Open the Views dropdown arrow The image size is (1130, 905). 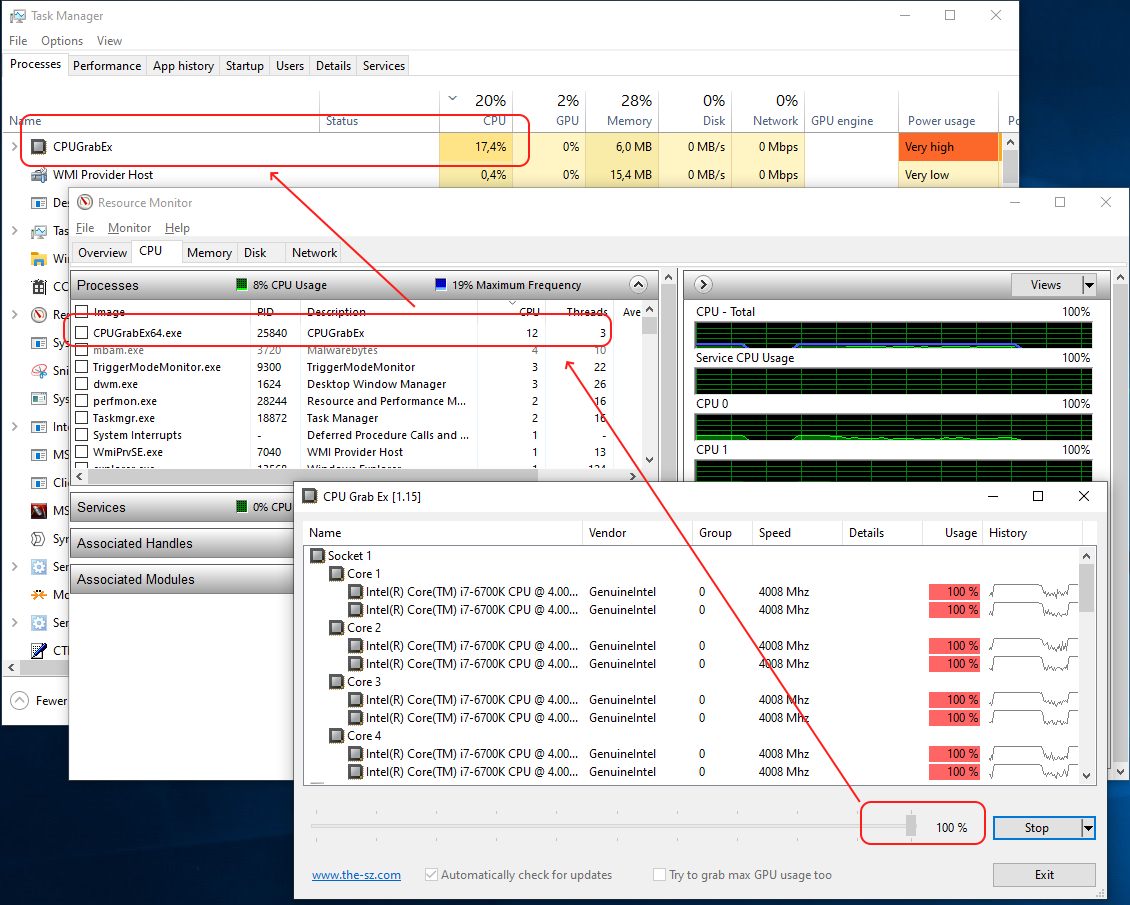(1089, 285)
